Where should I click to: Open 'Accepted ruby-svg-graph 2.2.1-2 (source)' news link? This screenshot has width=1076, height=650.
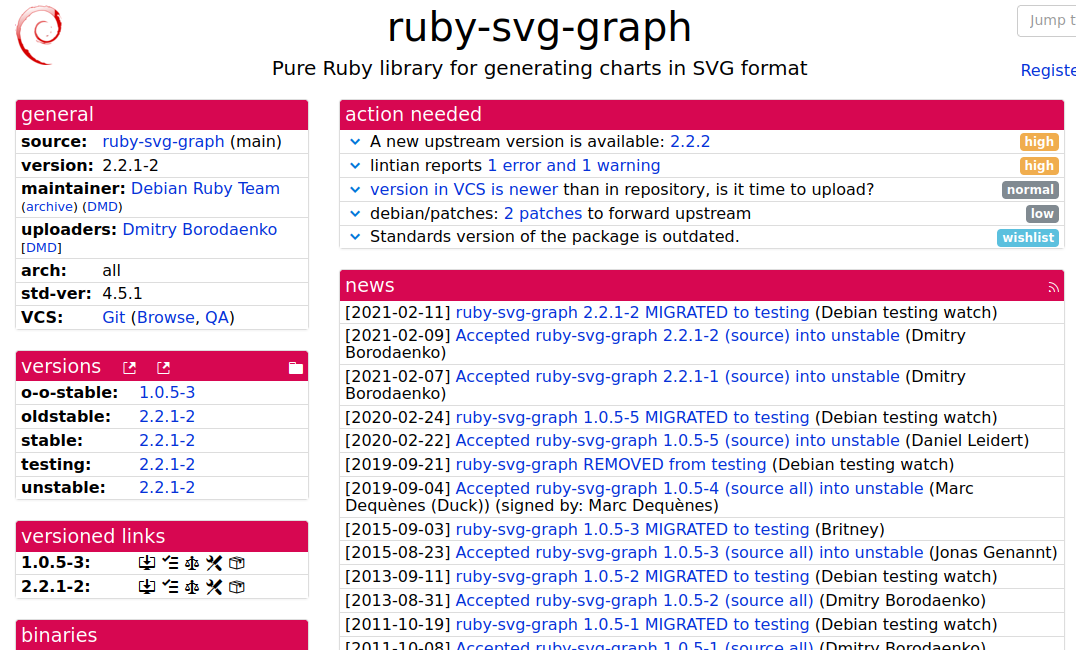coord(677,336)
